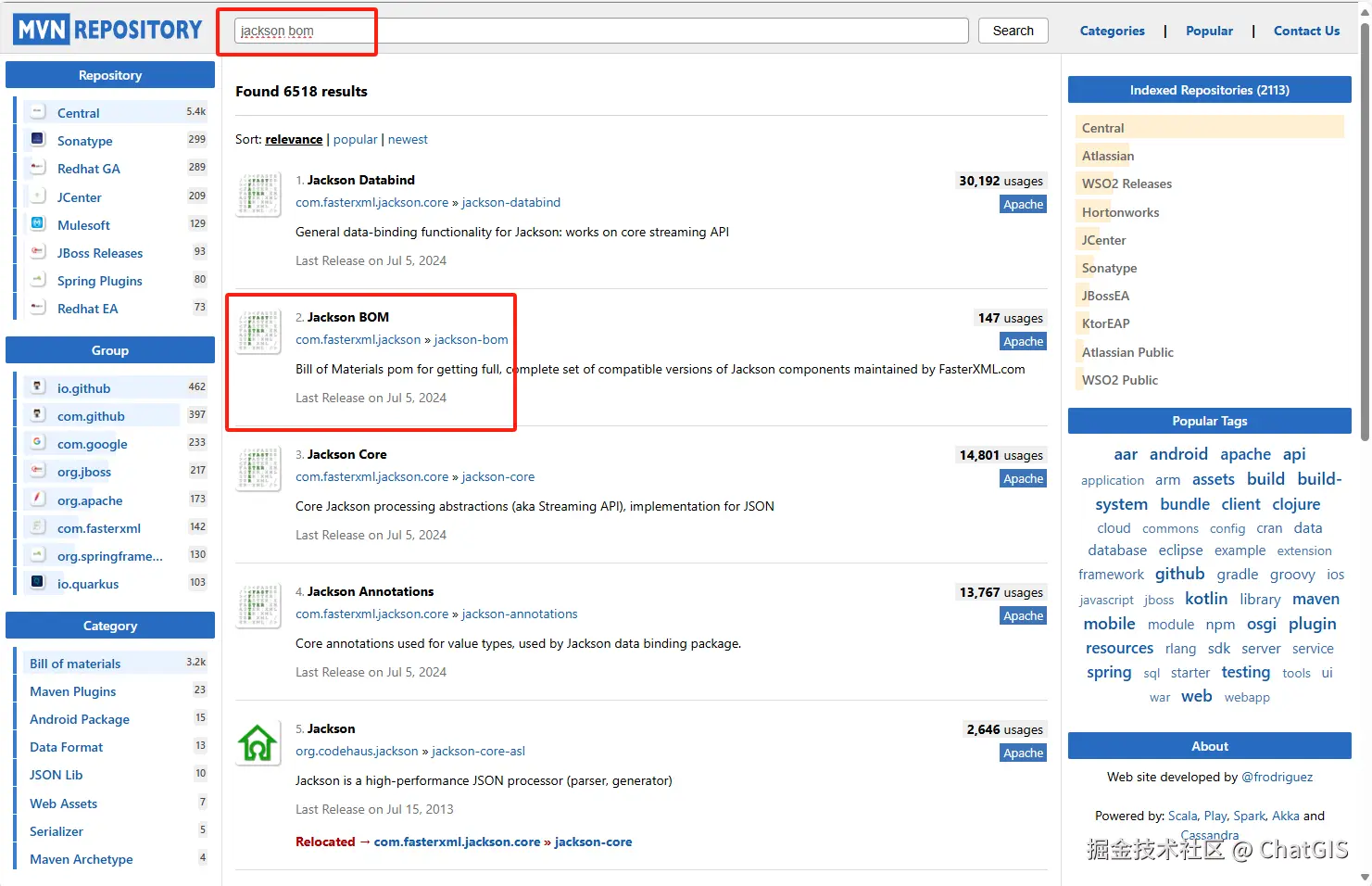Viewport: 1372px width, 886px height.
Task: Open Jackson Databind artifact thumbnail
Action: [x=258, y=195]
